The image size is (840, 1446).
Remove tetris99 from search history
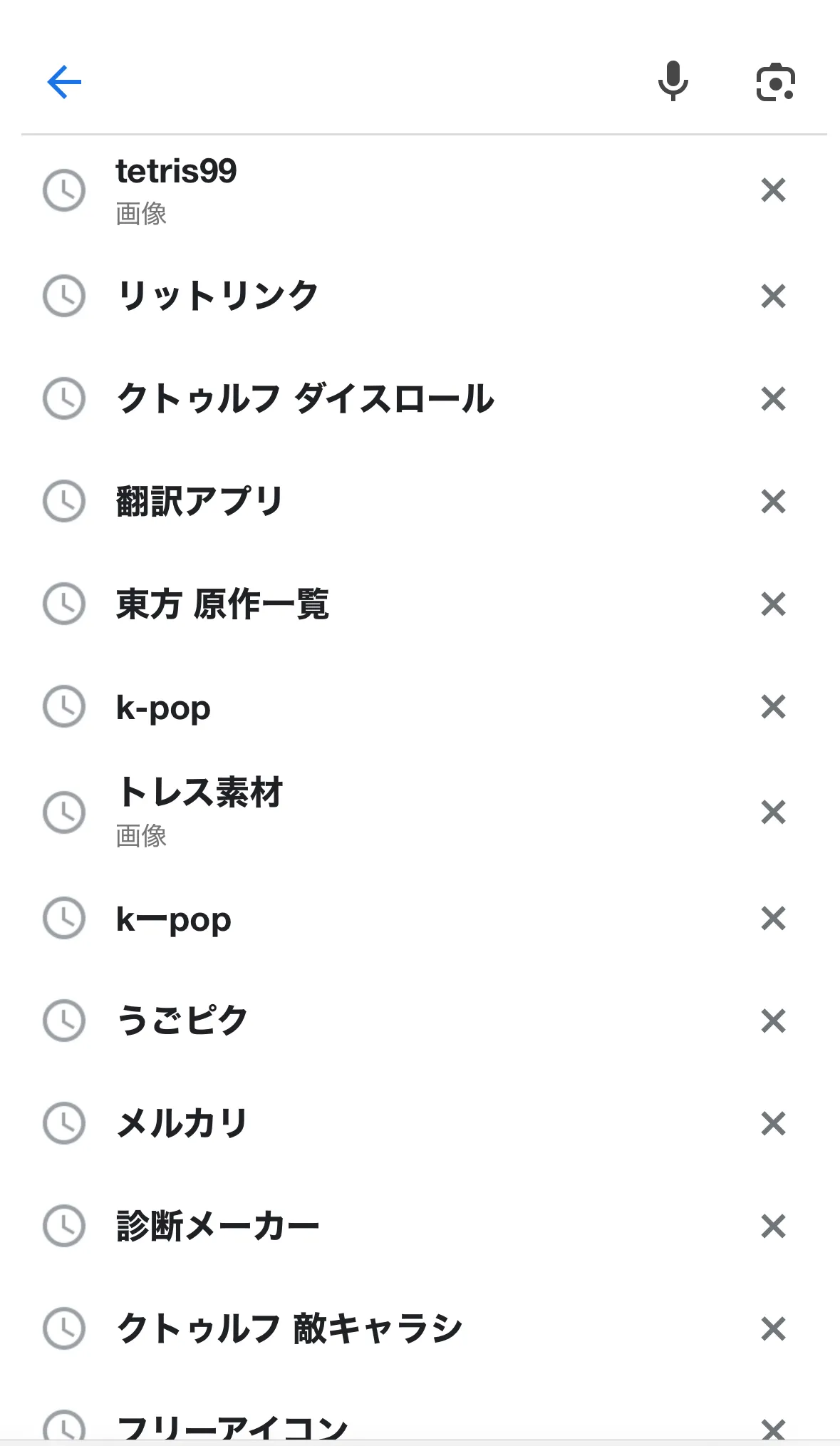[773, 190]
